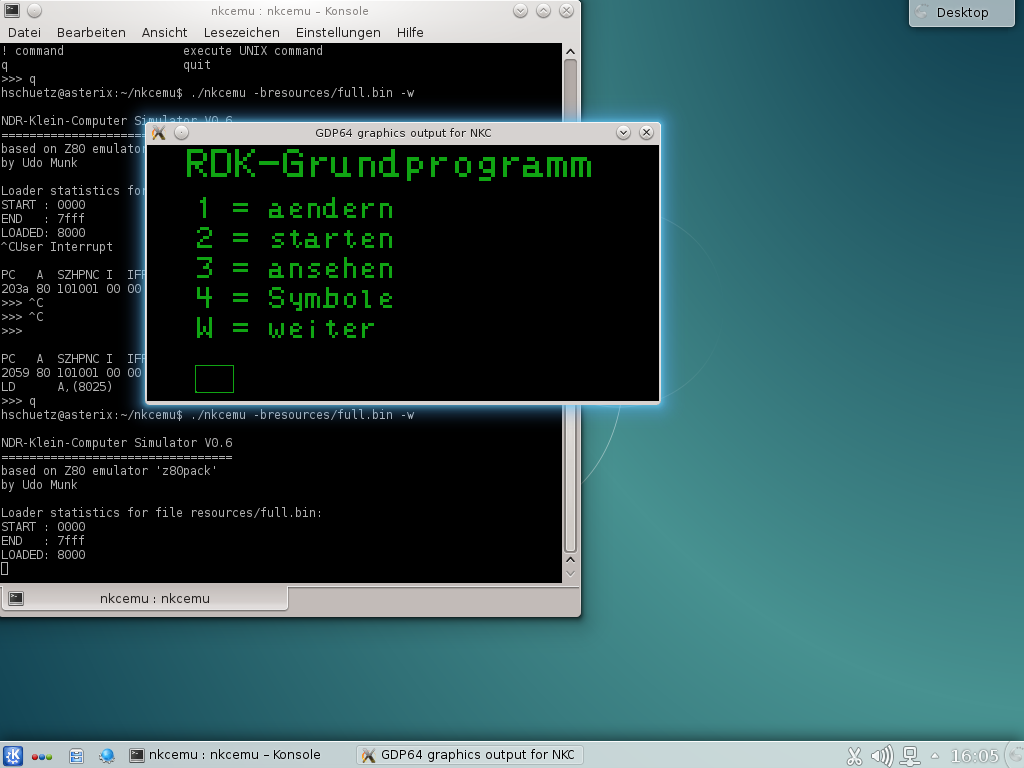This screenshot has height=768, width=1024.
Task: Open the file manager icon in the panel
Action: (76, 756)
